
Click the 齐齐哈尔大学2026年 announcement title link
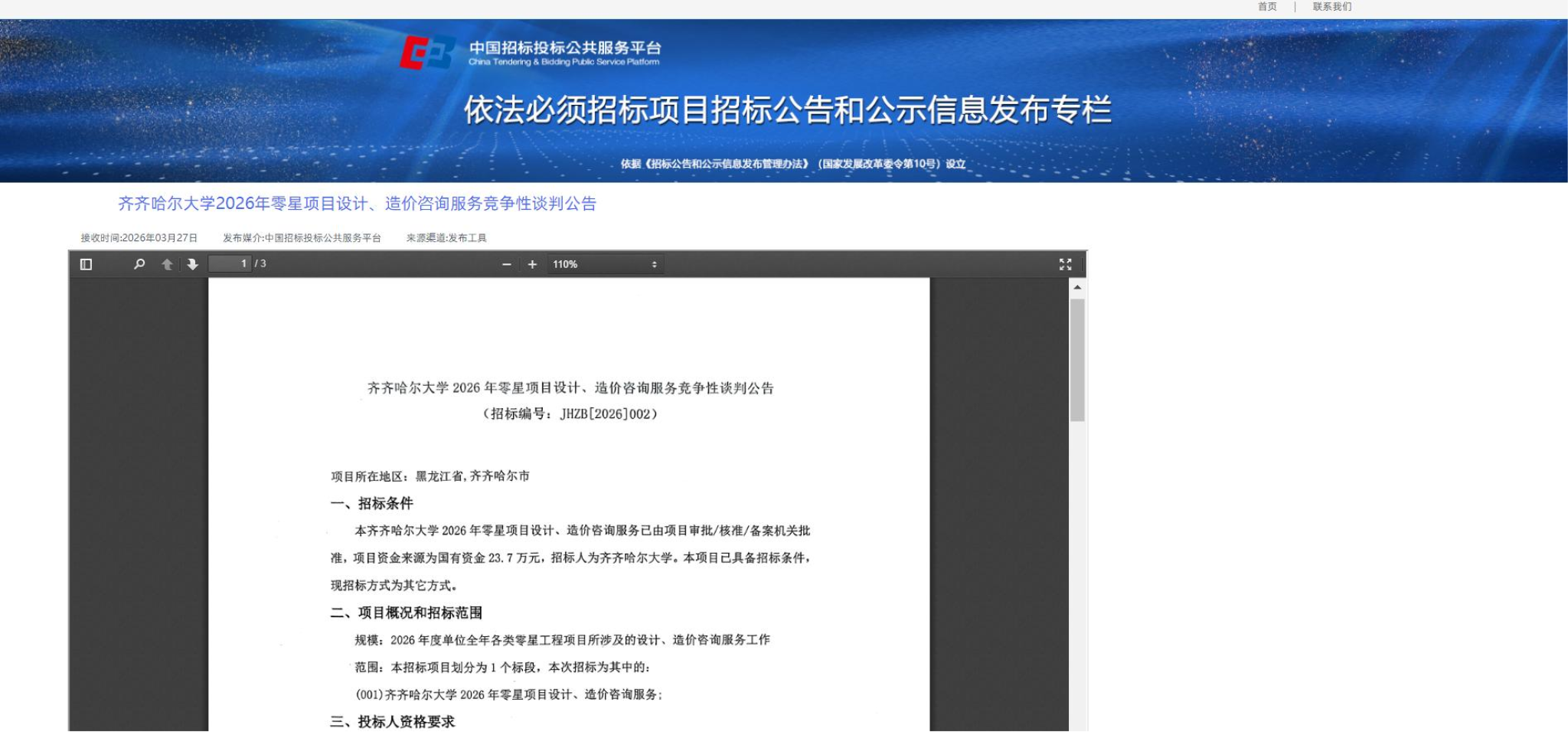click(x=357, y=204)
